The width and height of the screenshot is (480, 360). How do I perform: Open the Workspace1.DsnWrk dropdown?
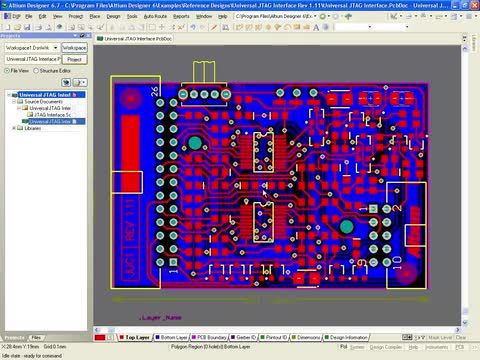tap(55, 48)
